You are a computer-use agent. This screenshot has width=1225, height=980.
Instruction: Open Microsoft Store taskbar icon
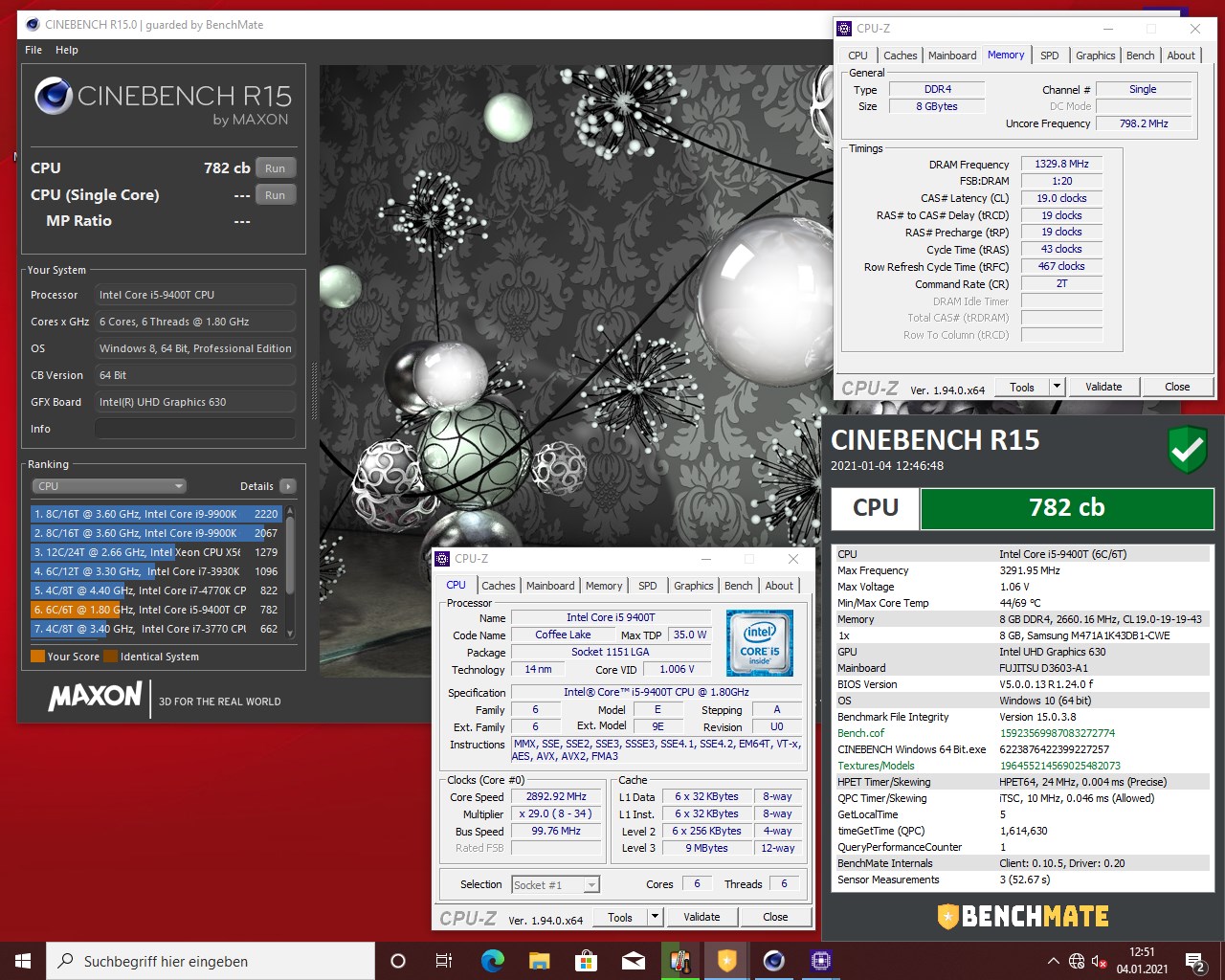click(x=586, y=961)
